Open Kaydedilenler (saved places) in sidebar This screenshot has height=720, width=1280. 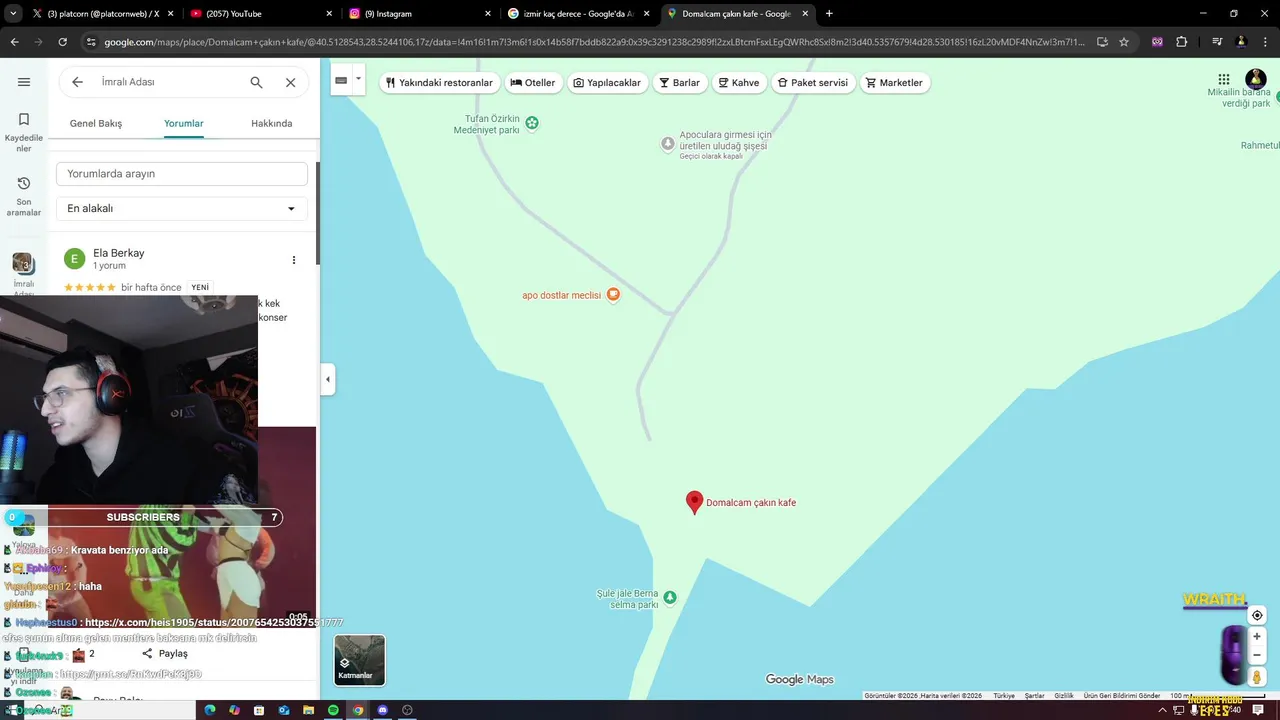[24, 132]
